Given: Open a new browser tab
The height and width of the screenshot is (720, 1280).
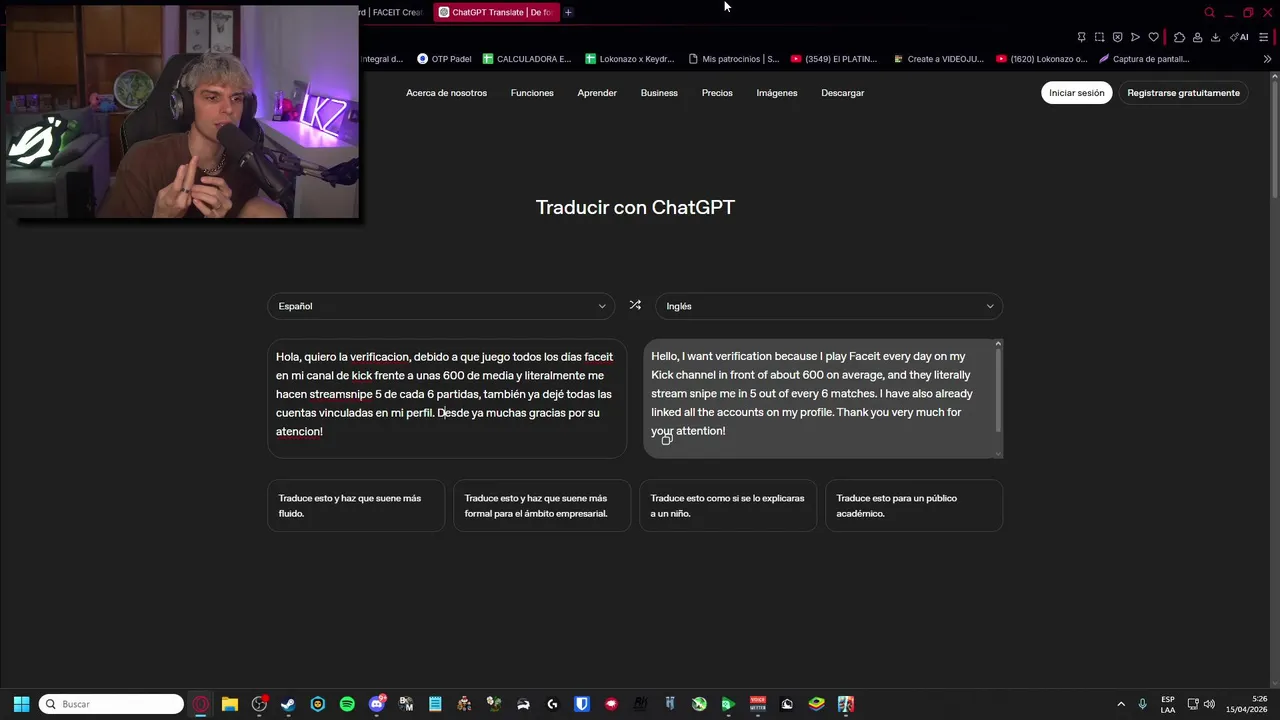Looking at the screenshot, I should [x=568, y=12].
